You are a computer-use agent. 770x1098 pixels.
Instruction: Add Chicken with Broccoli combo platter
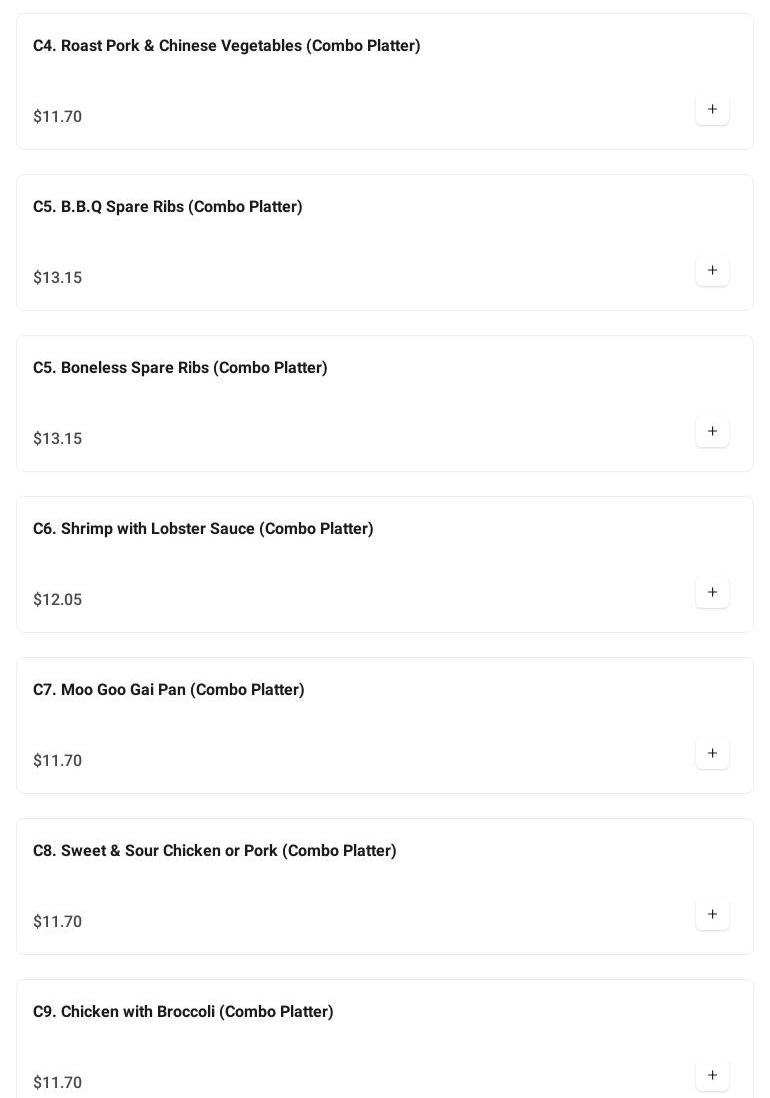[x=712, y=1076]
